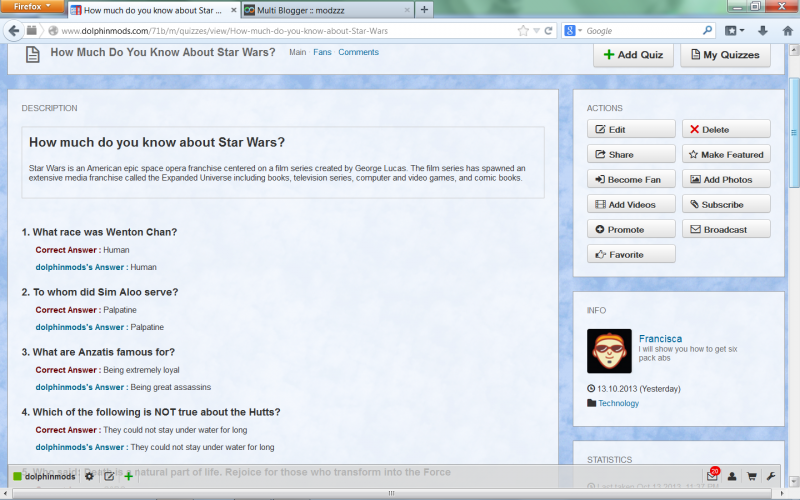The height and width of the screenshot is (500, 800).
Task: Open the Comments page link
Action: 358,52
